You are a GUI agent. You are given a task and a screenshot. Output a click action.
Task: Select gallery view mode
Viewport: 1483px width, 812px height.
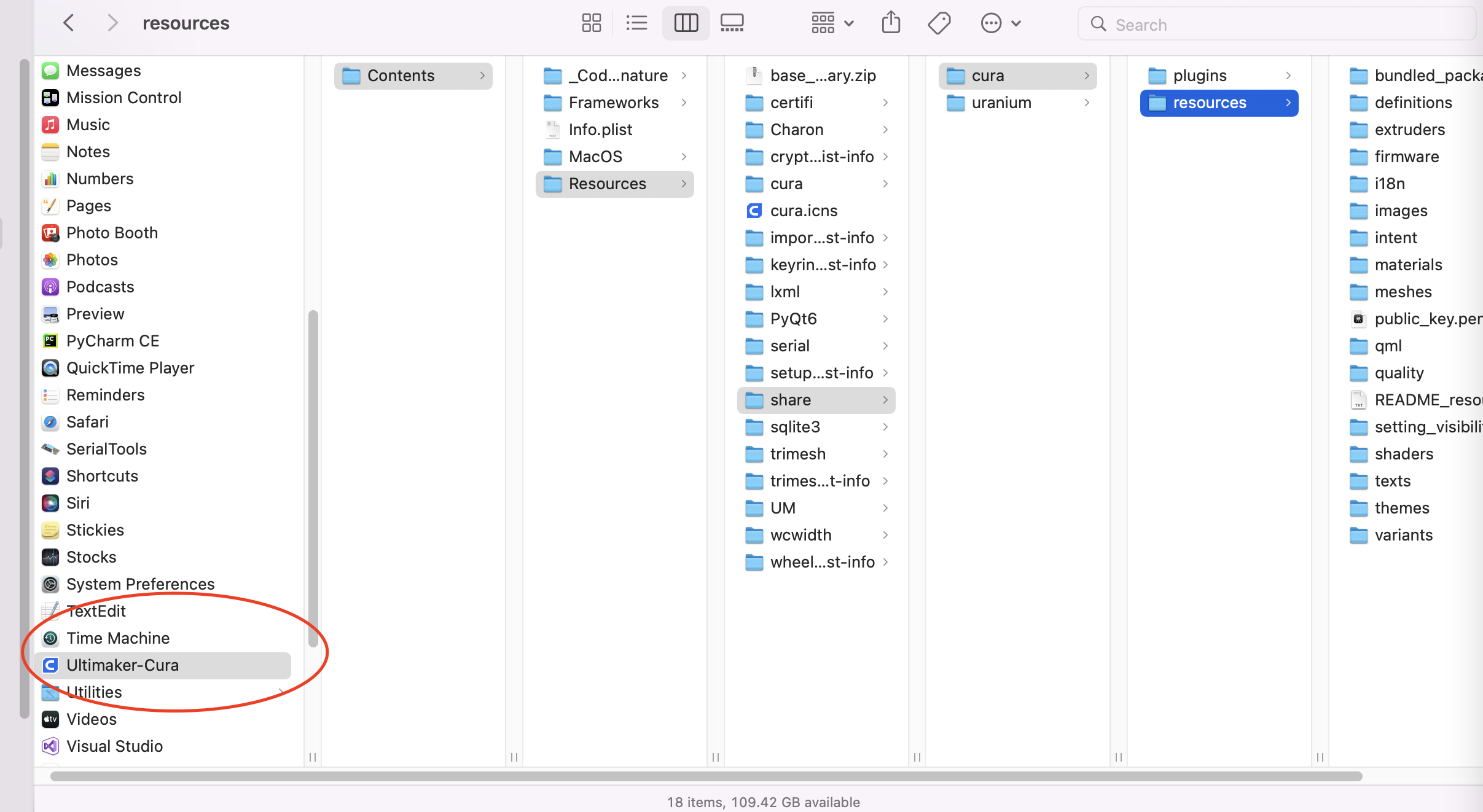pyautogui.click(x=732, y=23)
